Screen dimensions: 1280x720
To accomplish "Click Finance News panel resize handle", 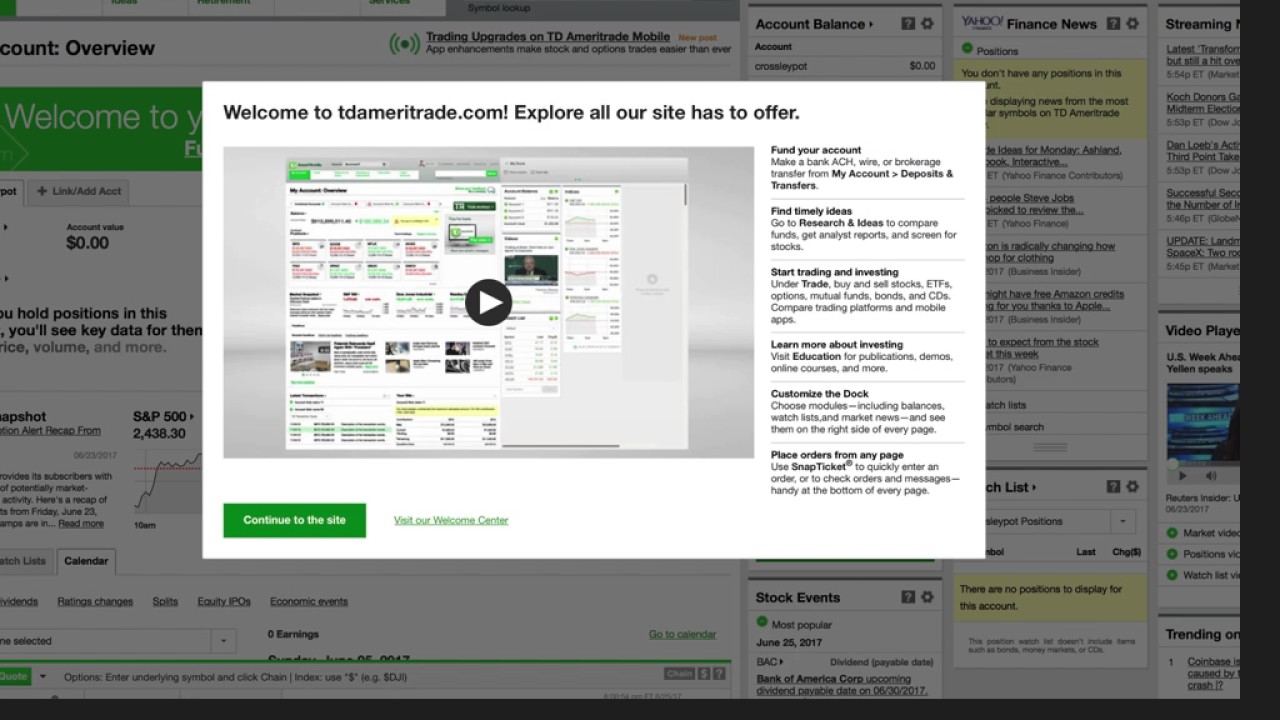I will point(1049,447).
